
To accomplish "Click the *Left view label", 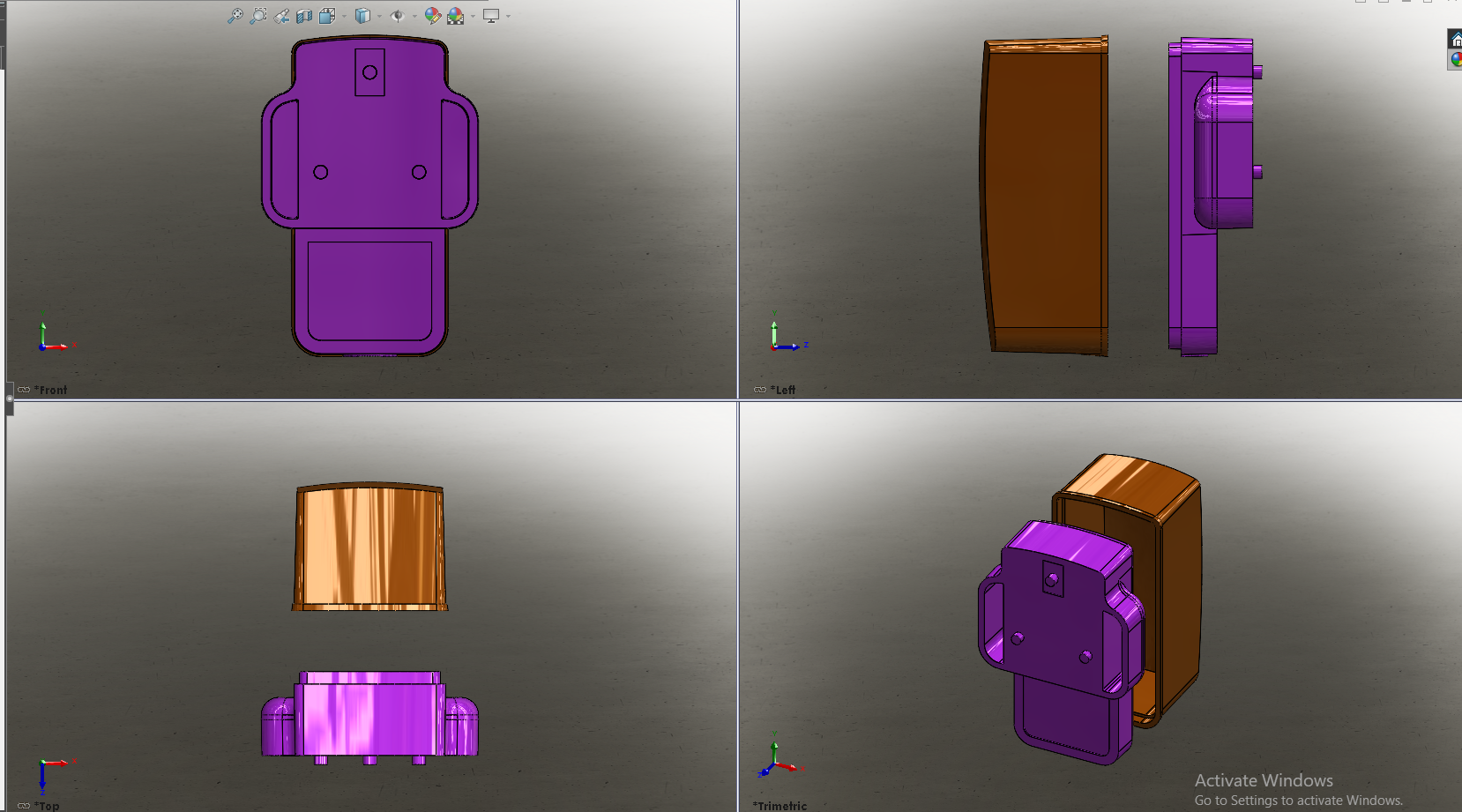I will tap(783, 390).
